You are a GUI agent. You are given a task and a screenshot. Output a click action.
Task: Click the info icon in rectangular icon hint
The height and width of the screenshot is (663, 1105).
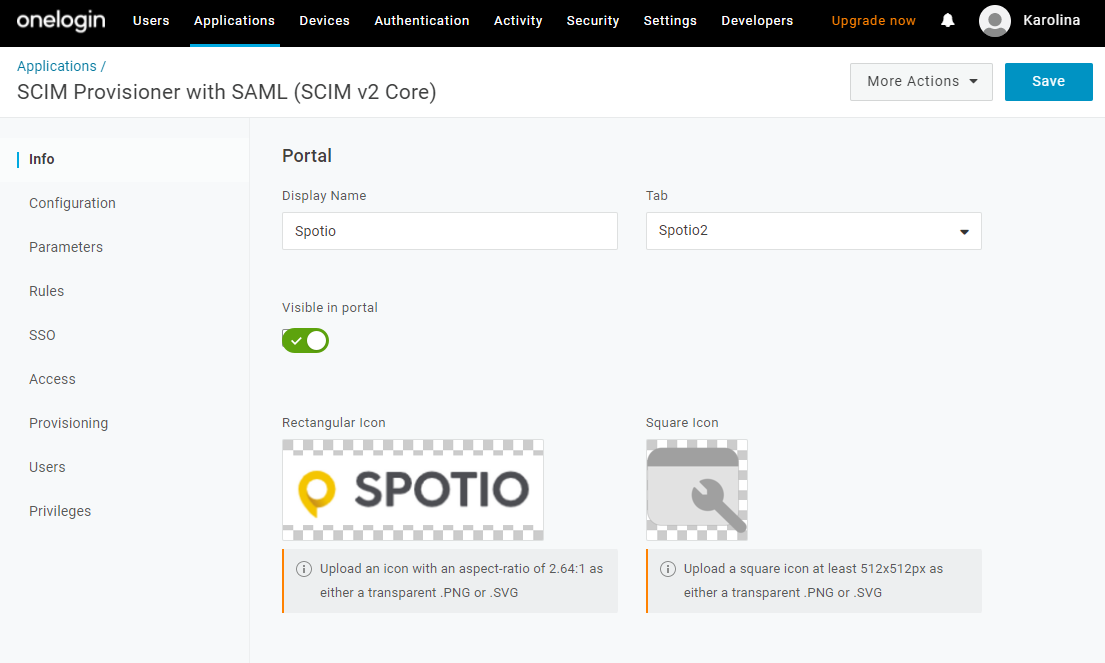[304, 569]
